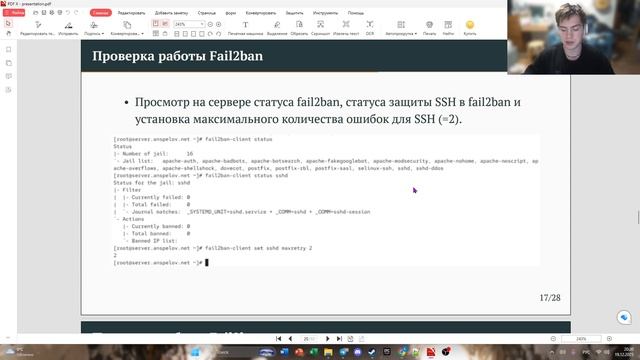Click the taskbar clock and date
This screenshot has width=640, height=360.
click(624, 352)
